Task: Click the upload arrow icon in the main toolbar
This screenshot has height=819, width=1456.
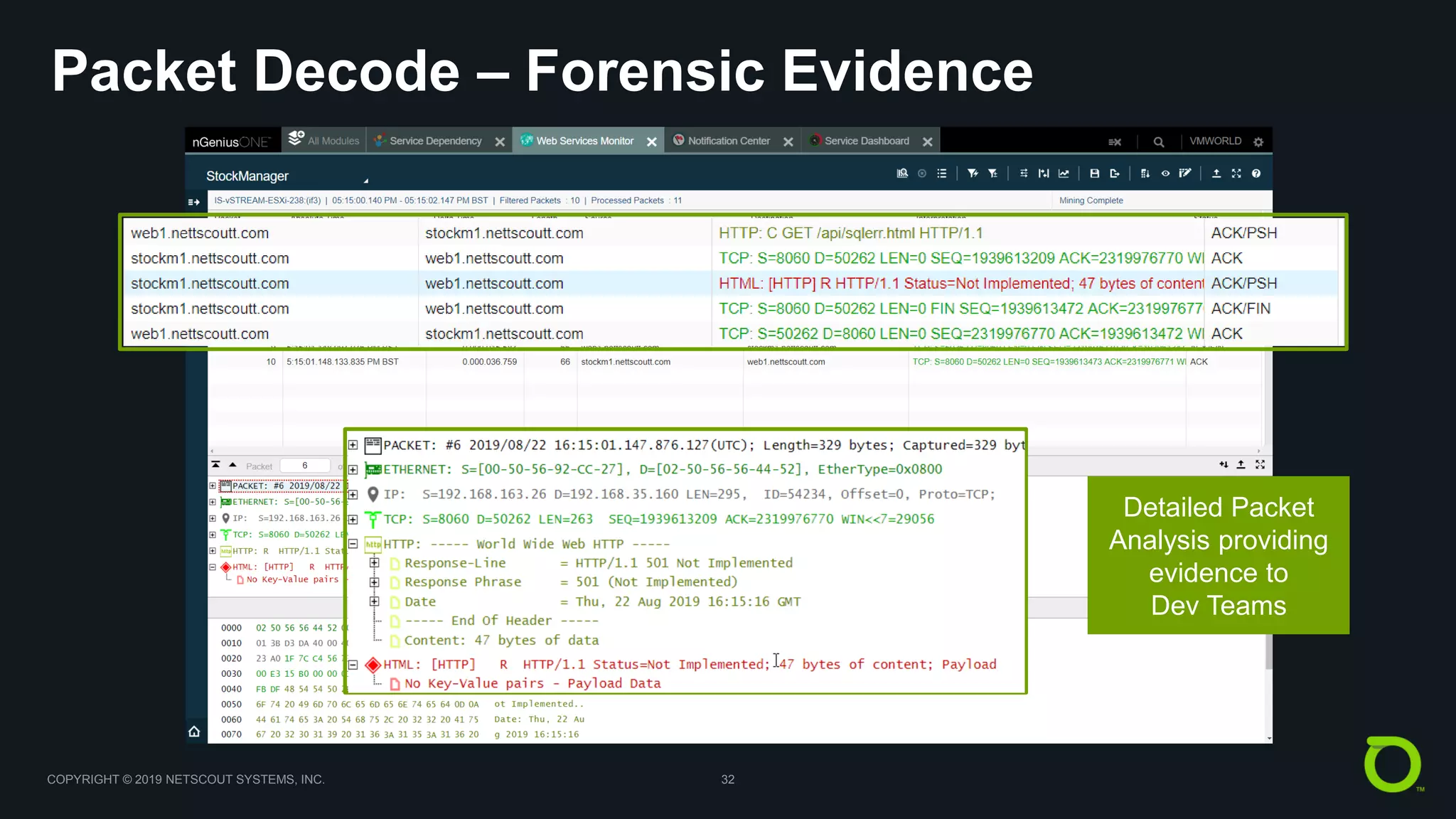Action: [1216, 173]
